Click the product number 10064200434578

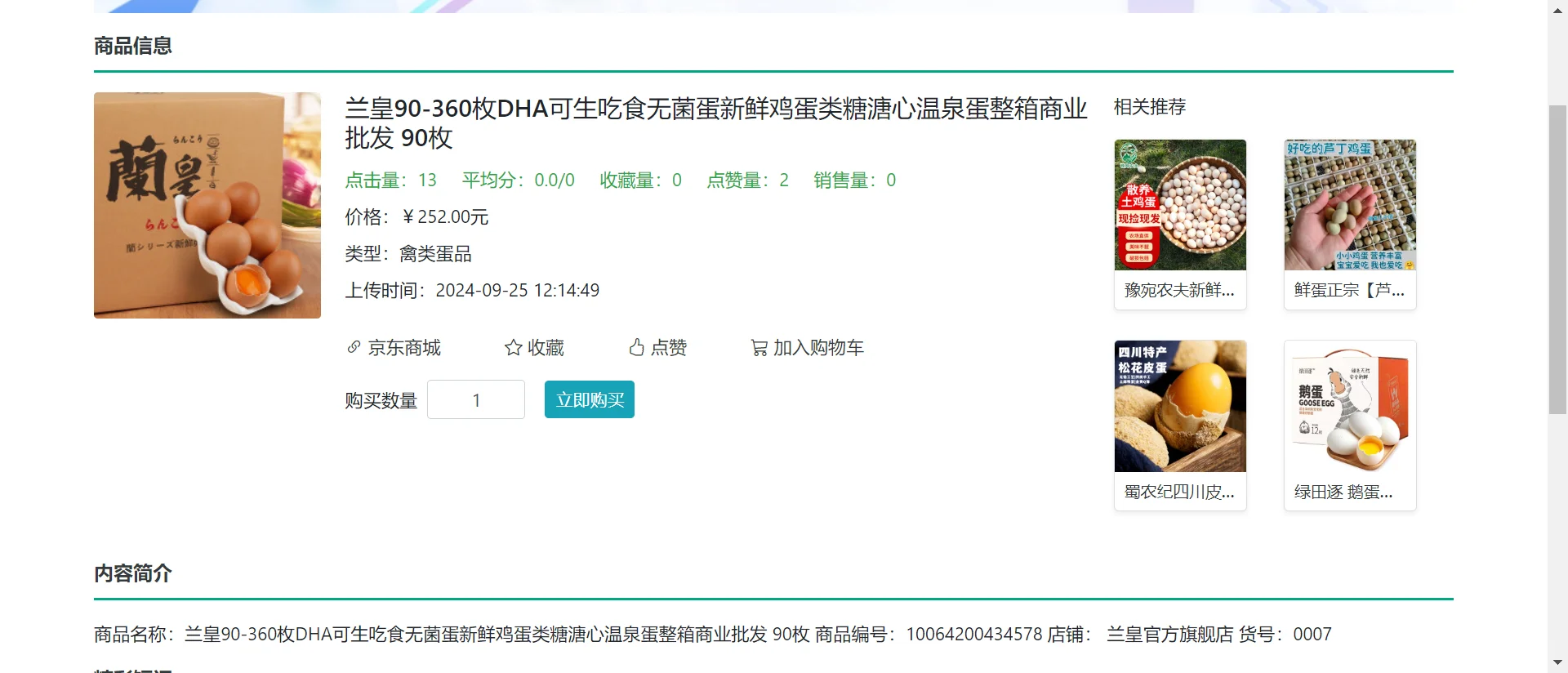coord(974,635)
